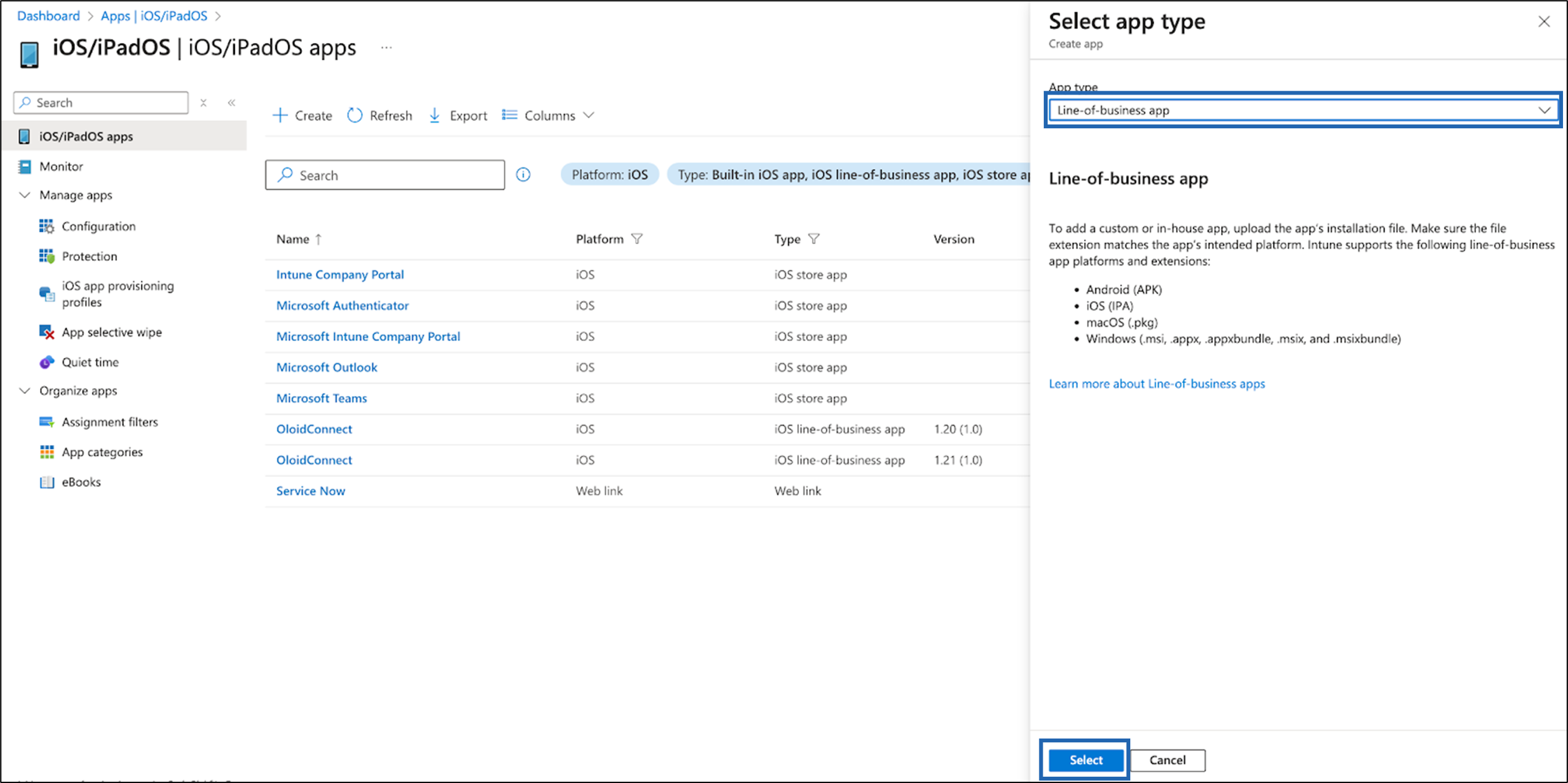
Task: Click the Quiet time icon
Action: [46, 362]
